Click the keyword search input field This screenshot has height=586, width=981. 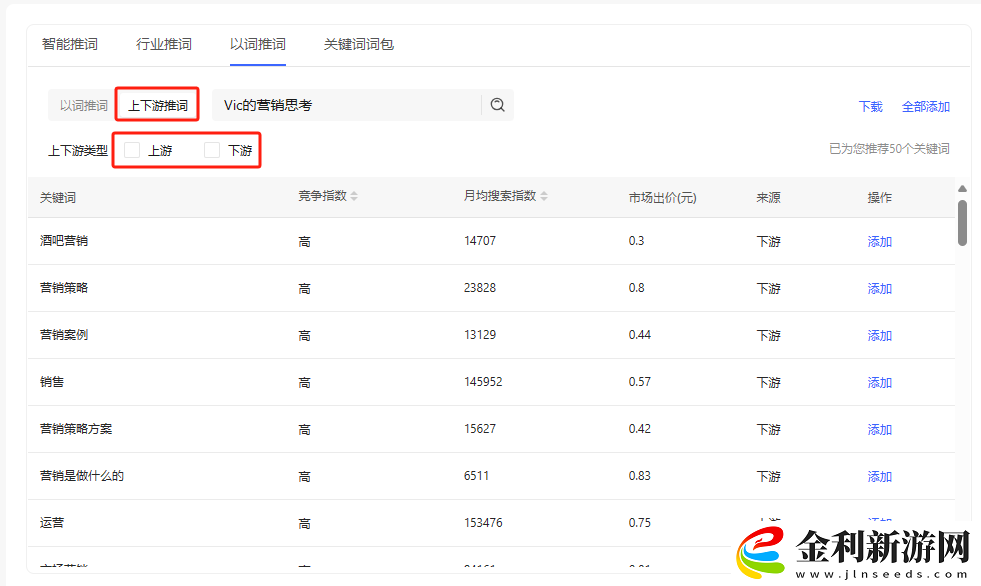coord(347,105)
